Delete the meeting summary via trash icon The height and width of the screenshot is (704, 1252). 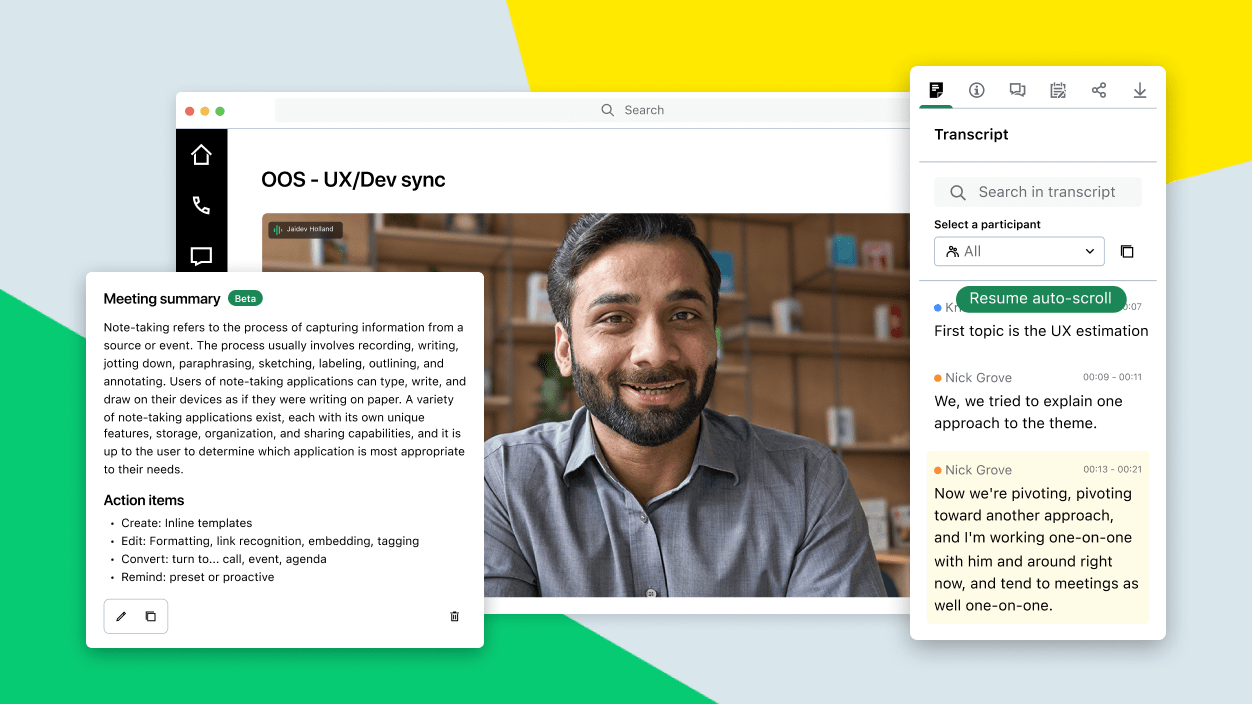454,616
